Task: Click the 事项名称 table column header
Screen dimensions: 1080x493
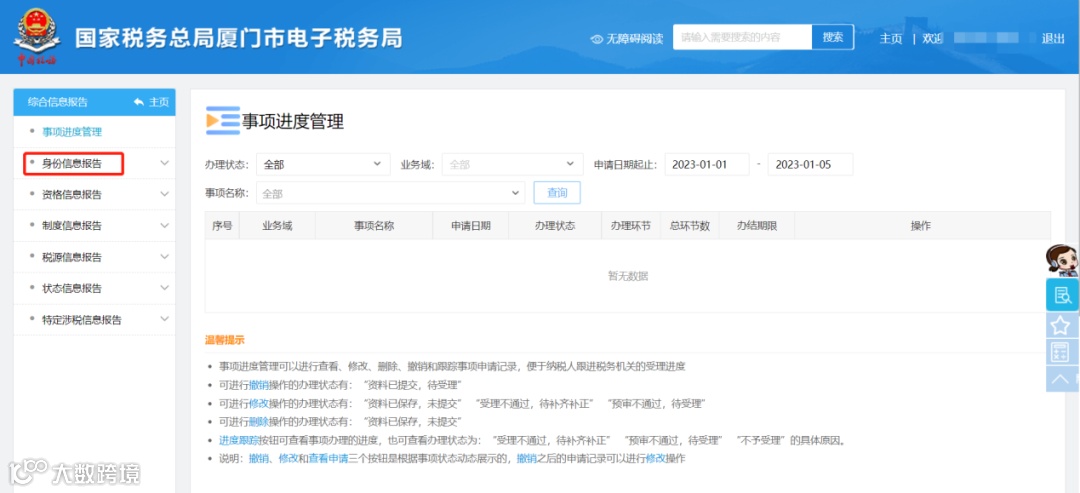Action: 374,226
